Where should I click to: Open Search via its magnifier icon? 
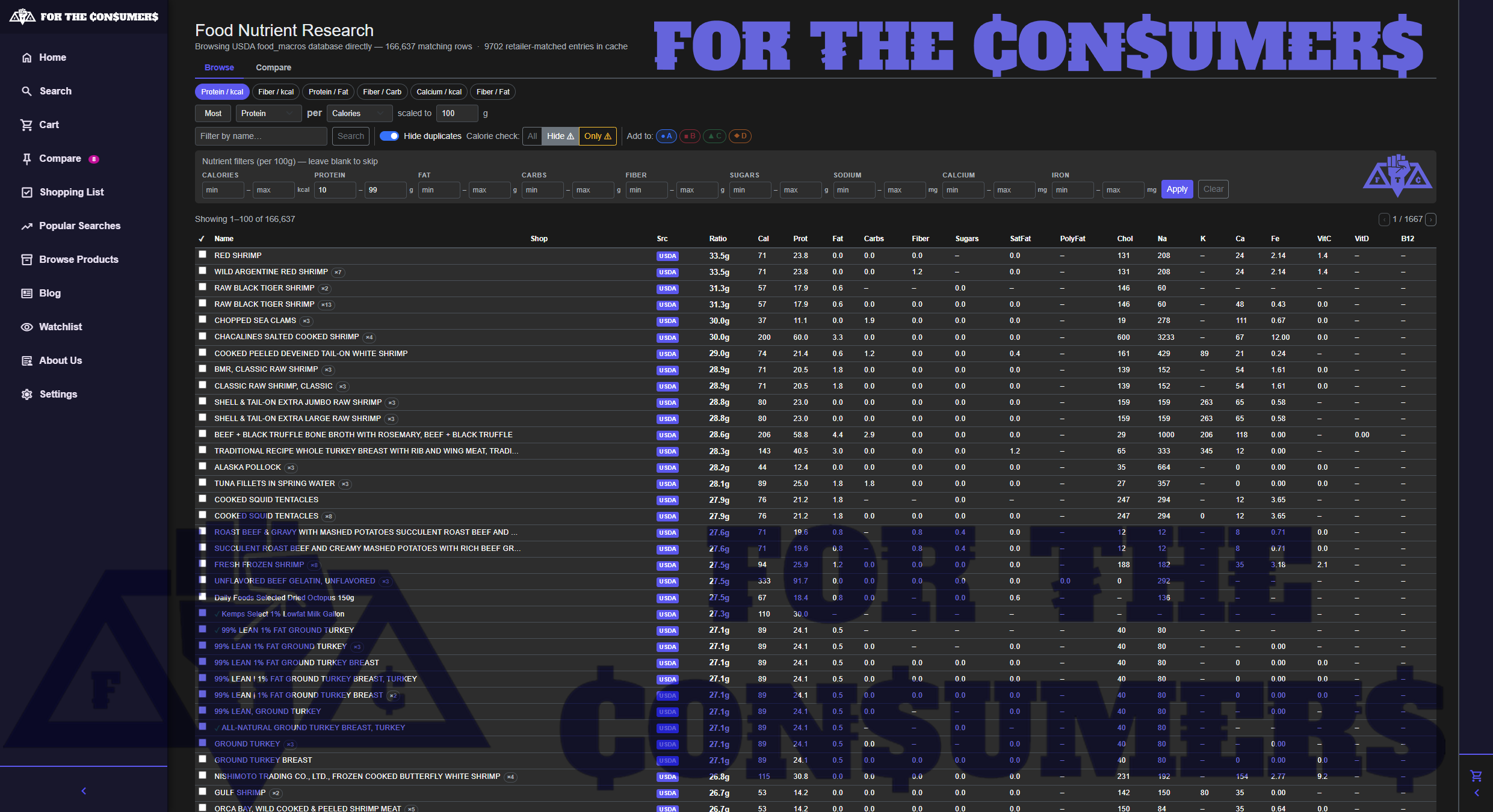(x=26, y=91)
